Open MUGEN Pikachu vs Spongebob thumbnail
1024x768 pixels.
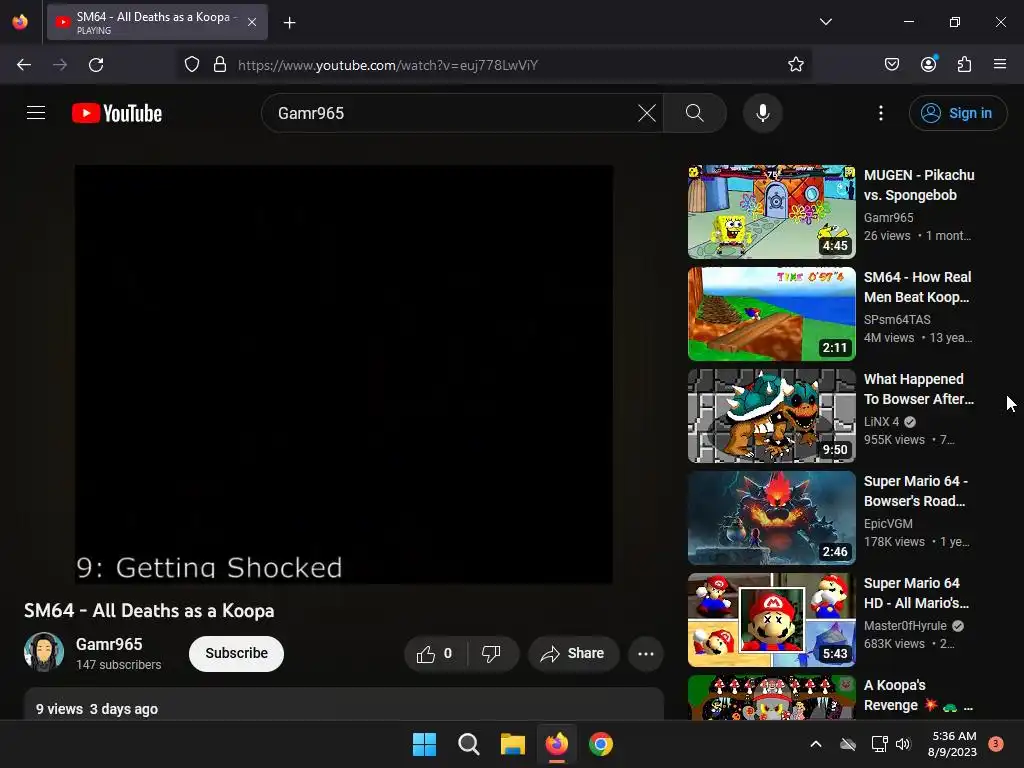point(771,212)
